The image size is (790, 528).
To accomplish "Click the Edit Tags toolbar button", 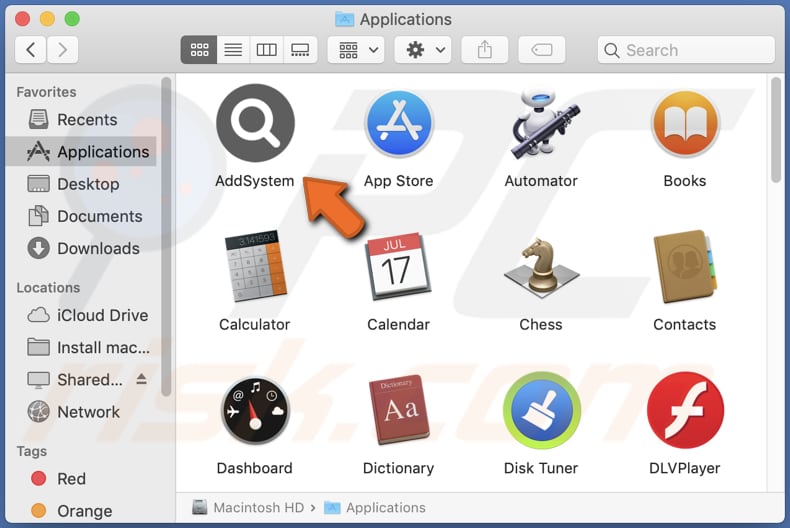I will point(542,50).
